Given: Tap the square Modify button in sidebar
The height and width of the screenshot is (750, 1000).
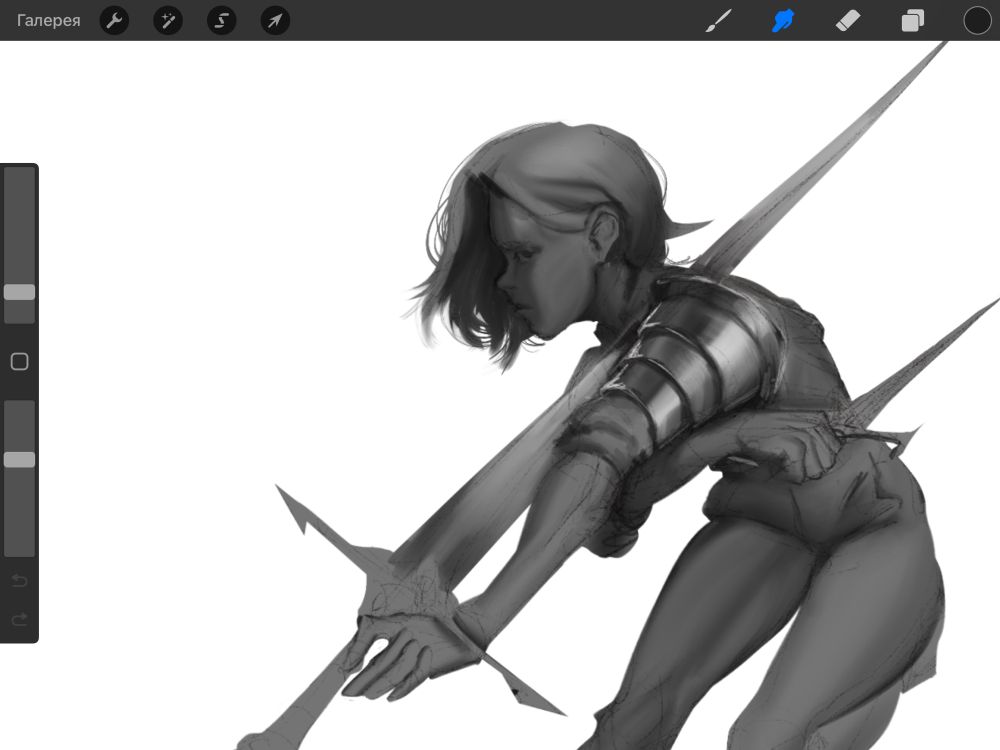Looking at the screenshot, I should [x=20, y=362].
